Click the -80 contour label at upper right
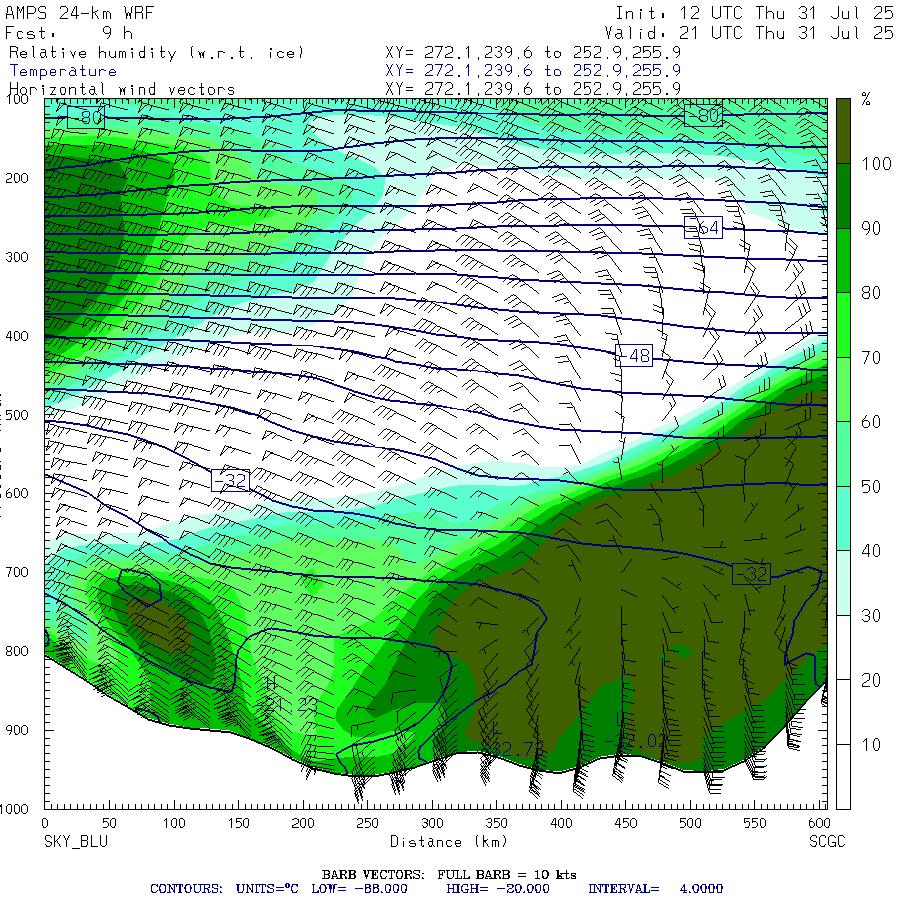900x900 pixels. coord(703,115)
